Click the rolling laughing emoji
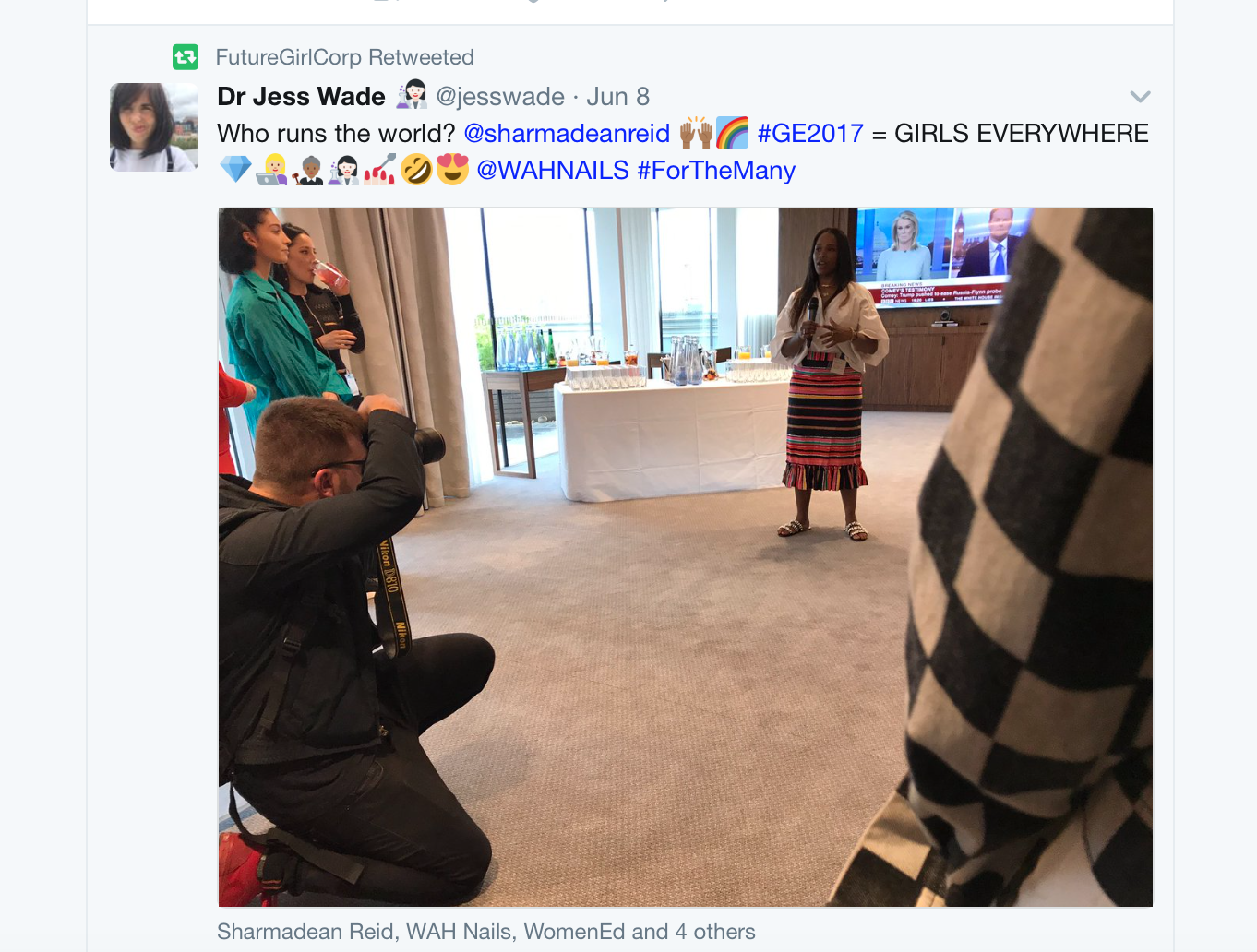The image size is (1257, 952). 416,170
